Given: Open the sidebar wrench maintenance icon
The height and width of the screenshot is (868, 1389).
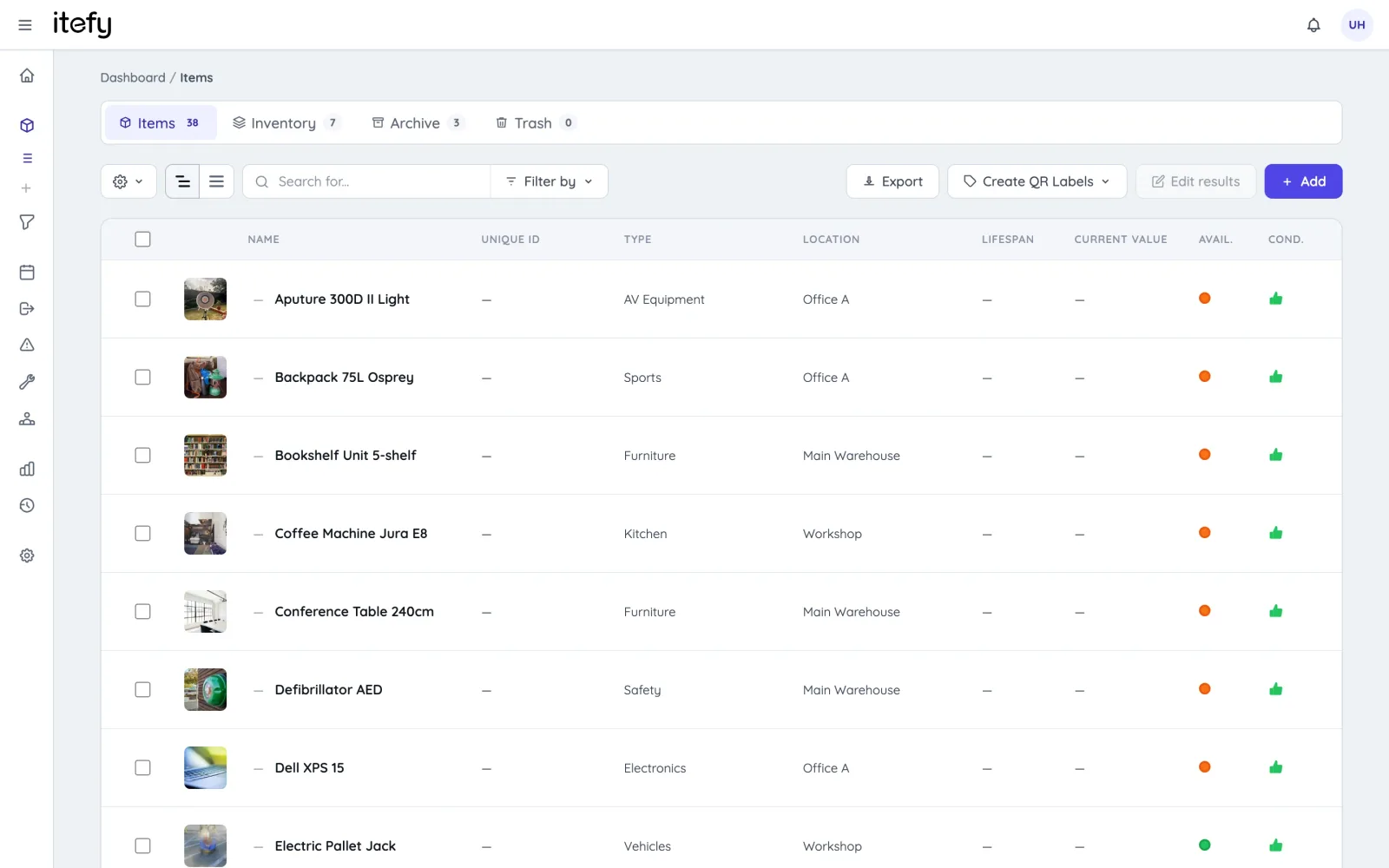Looking at the screenshot, I should click(27, 382).
